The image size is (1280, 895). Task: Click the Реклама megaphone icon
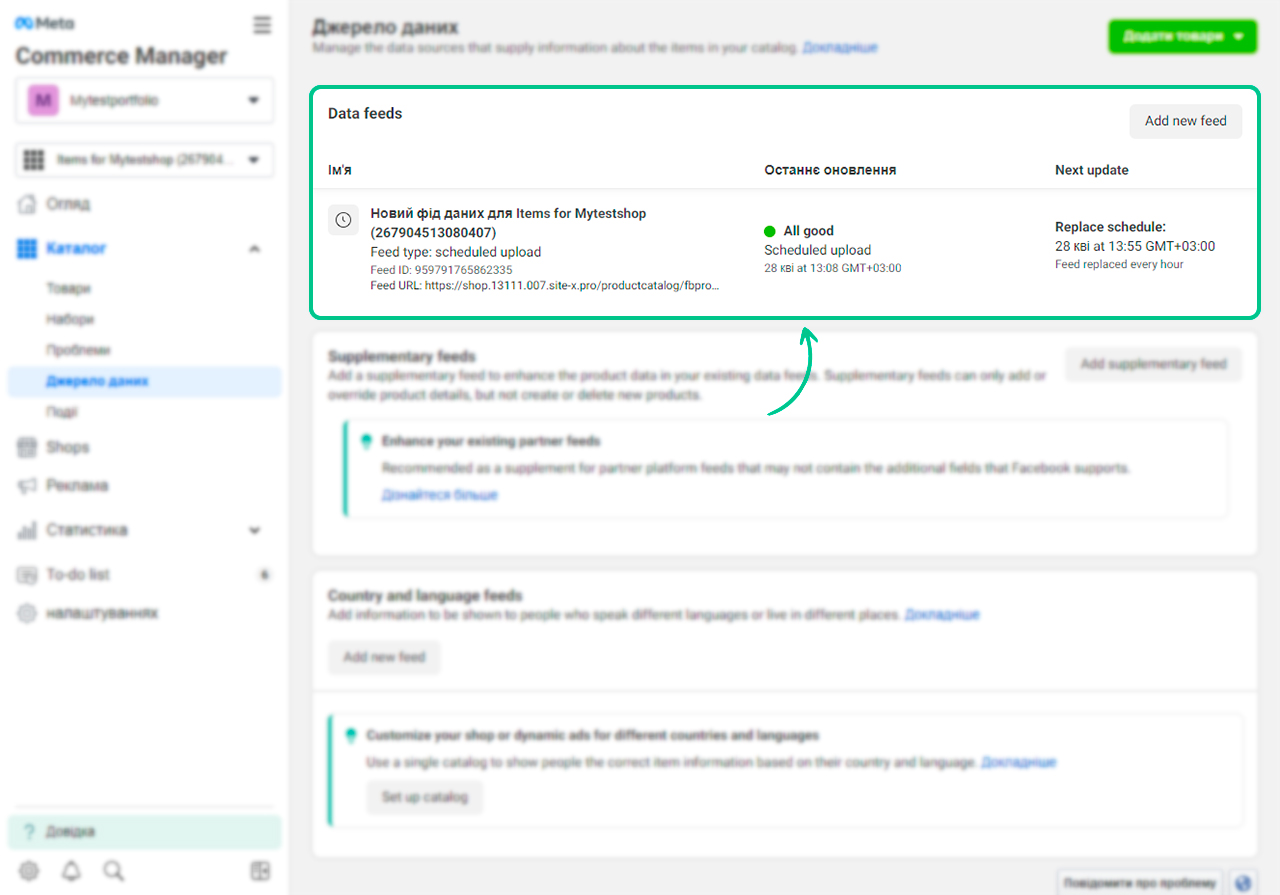coord(27,486)
